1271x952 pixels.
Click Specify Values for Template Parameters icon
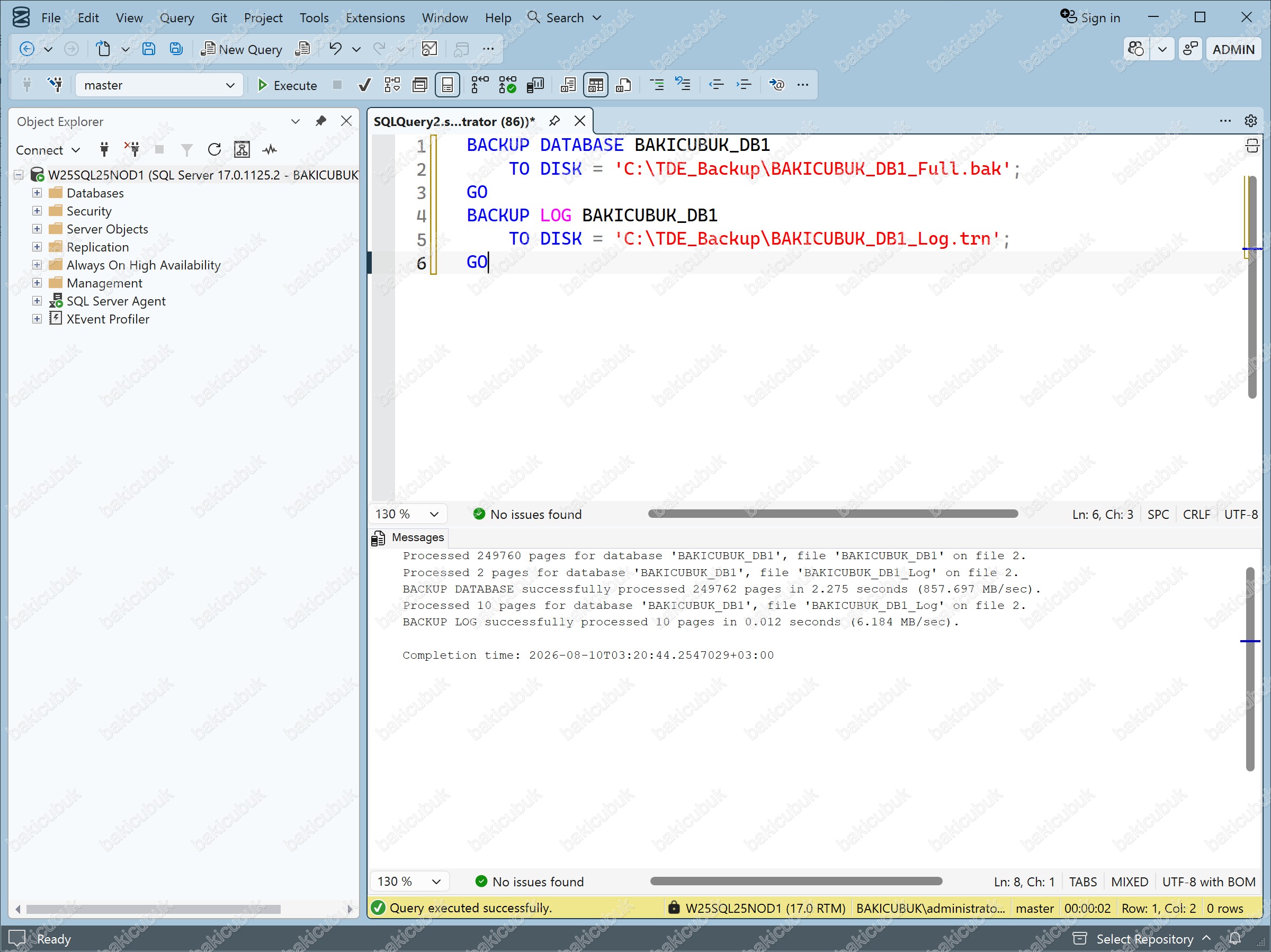(776, 85)
